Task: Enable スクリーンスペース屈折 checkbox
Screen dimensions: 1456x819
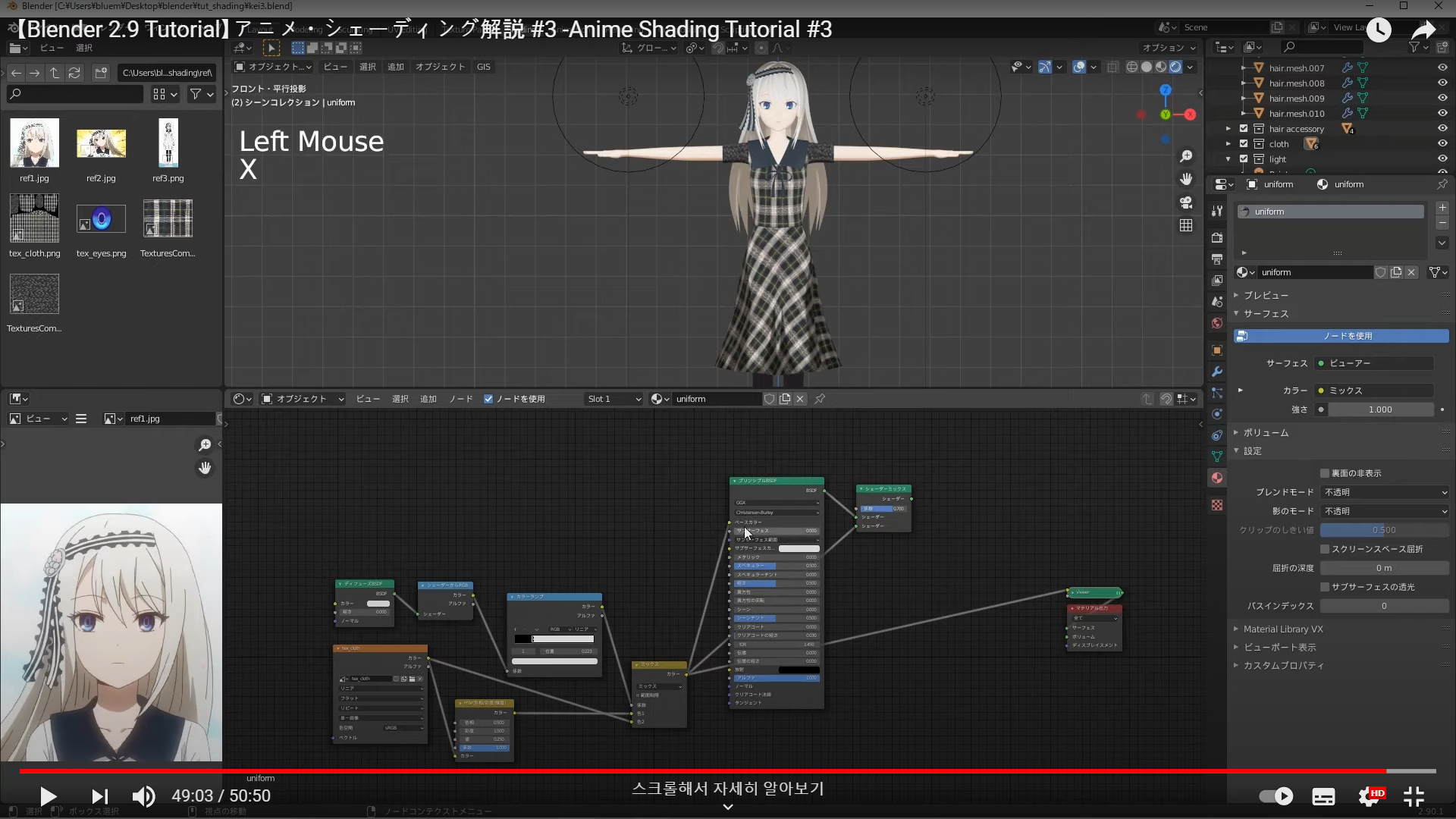Action: (x=1325, y=549)
